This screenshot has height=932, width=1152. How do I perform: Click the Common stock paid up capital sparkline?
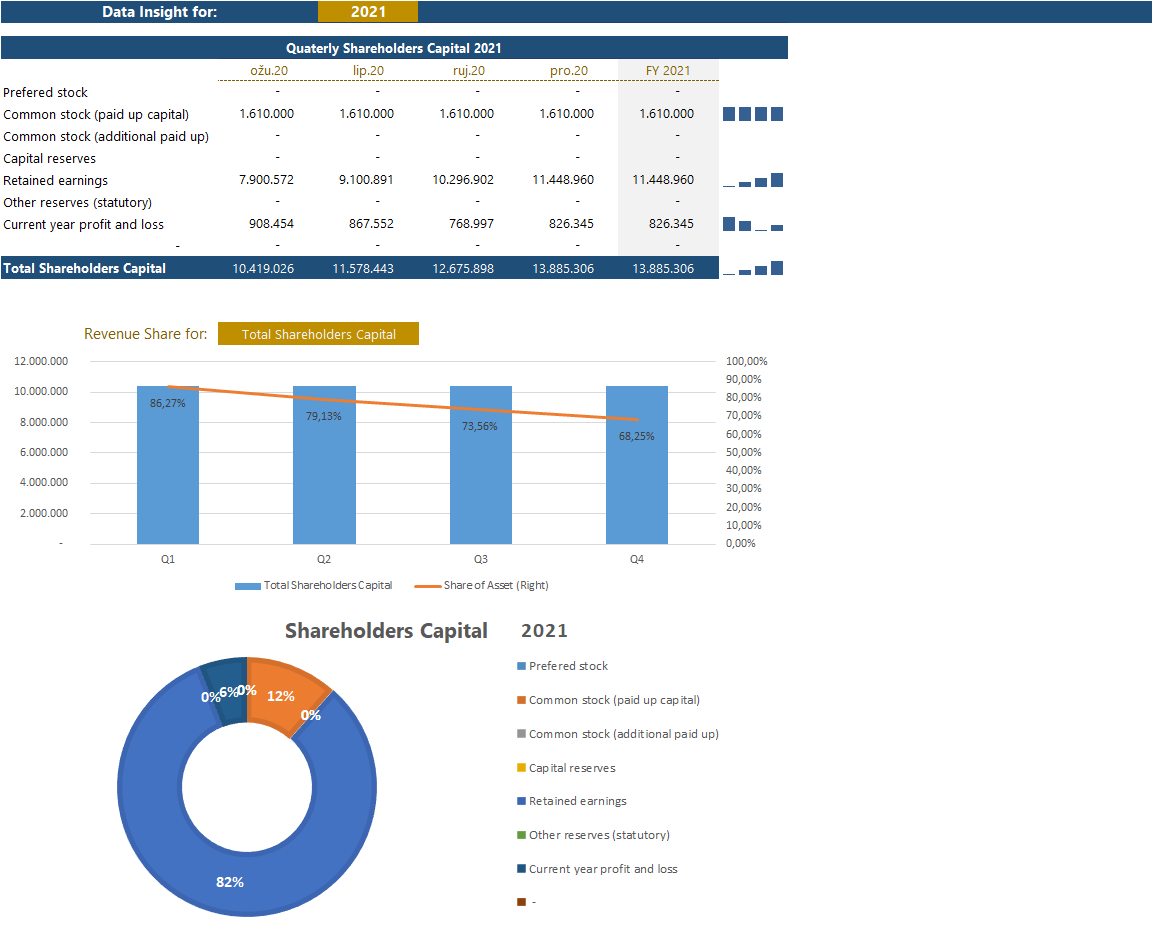752,114
